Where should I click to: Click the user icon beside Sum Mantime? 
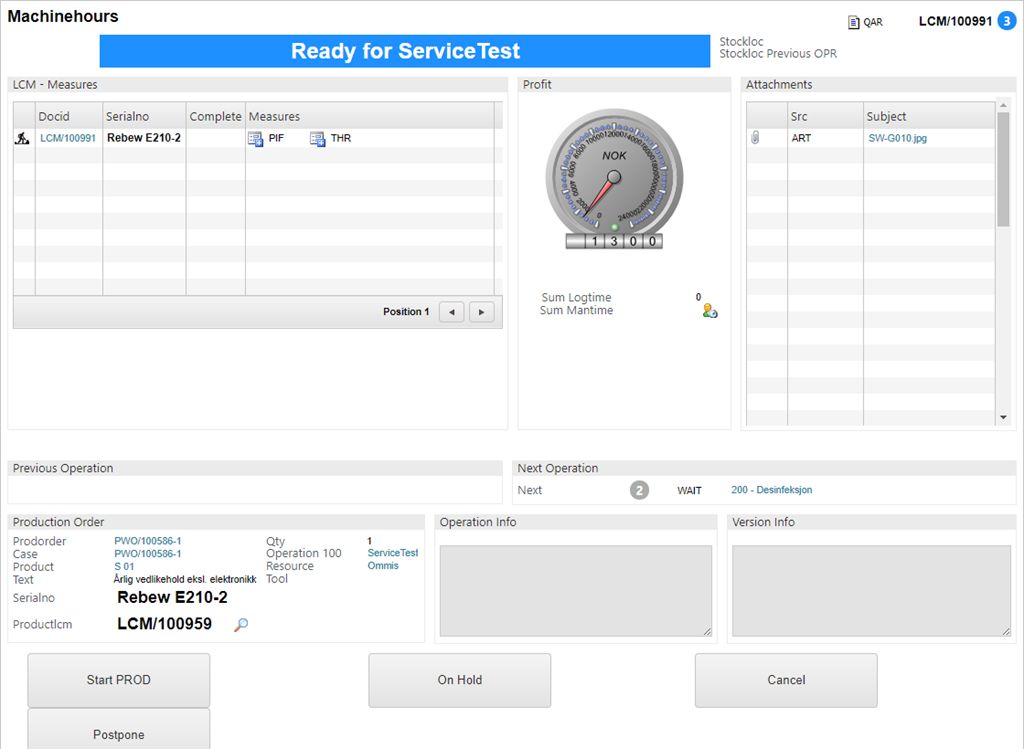pyautogui.click(x=710, y=311)
